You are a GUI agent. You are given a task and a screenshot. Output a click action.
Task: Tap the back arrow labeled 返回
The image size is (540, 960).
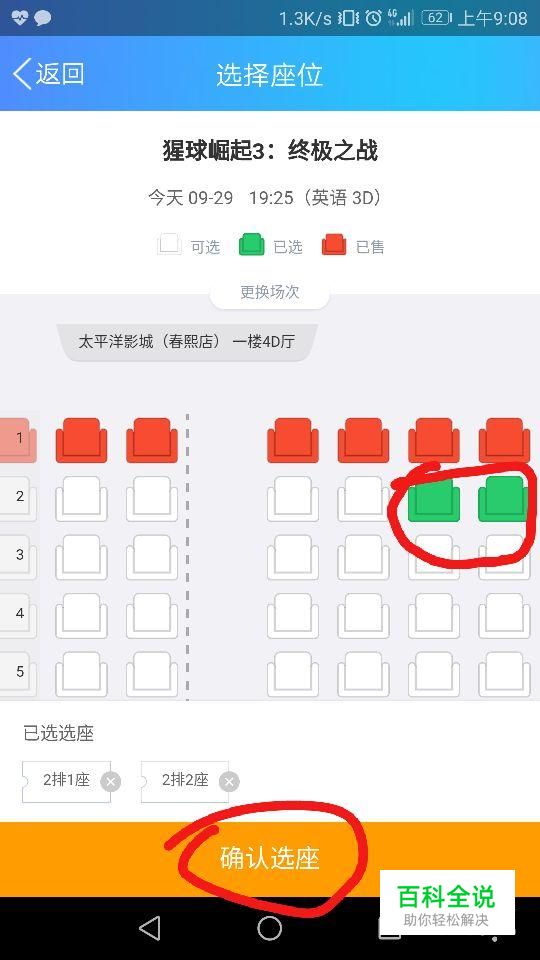[x=48, y=74]
